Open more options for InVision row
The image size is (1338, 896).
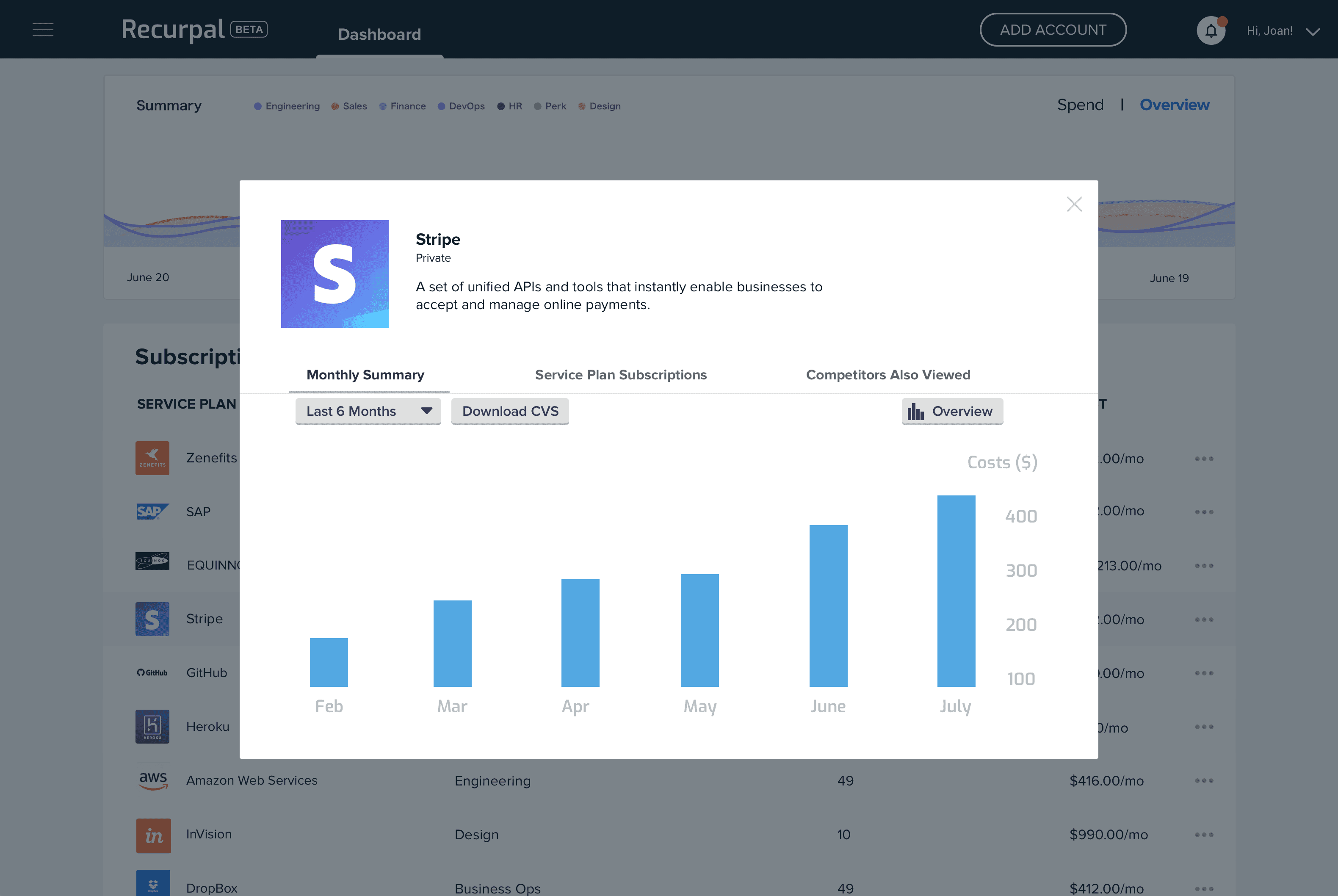1204,834
